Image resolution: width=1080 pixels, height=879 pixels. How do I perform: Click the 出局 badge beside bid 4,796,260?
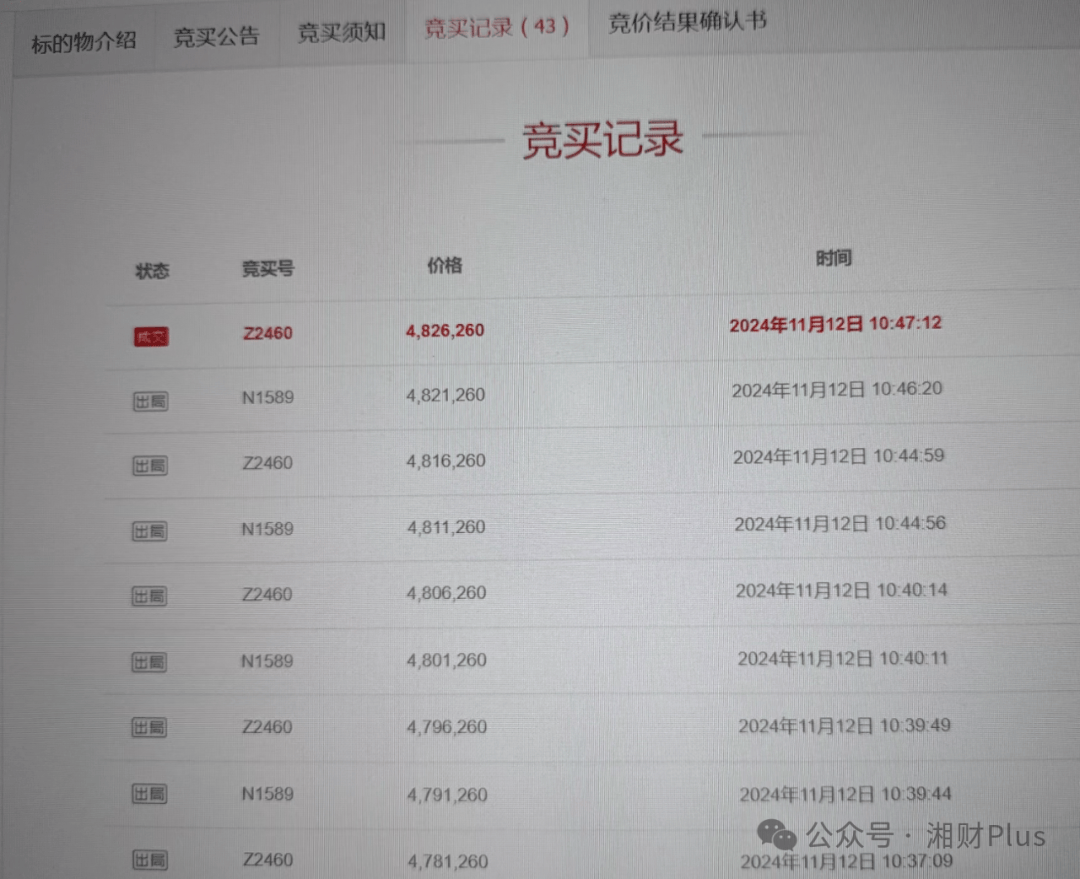148,727
